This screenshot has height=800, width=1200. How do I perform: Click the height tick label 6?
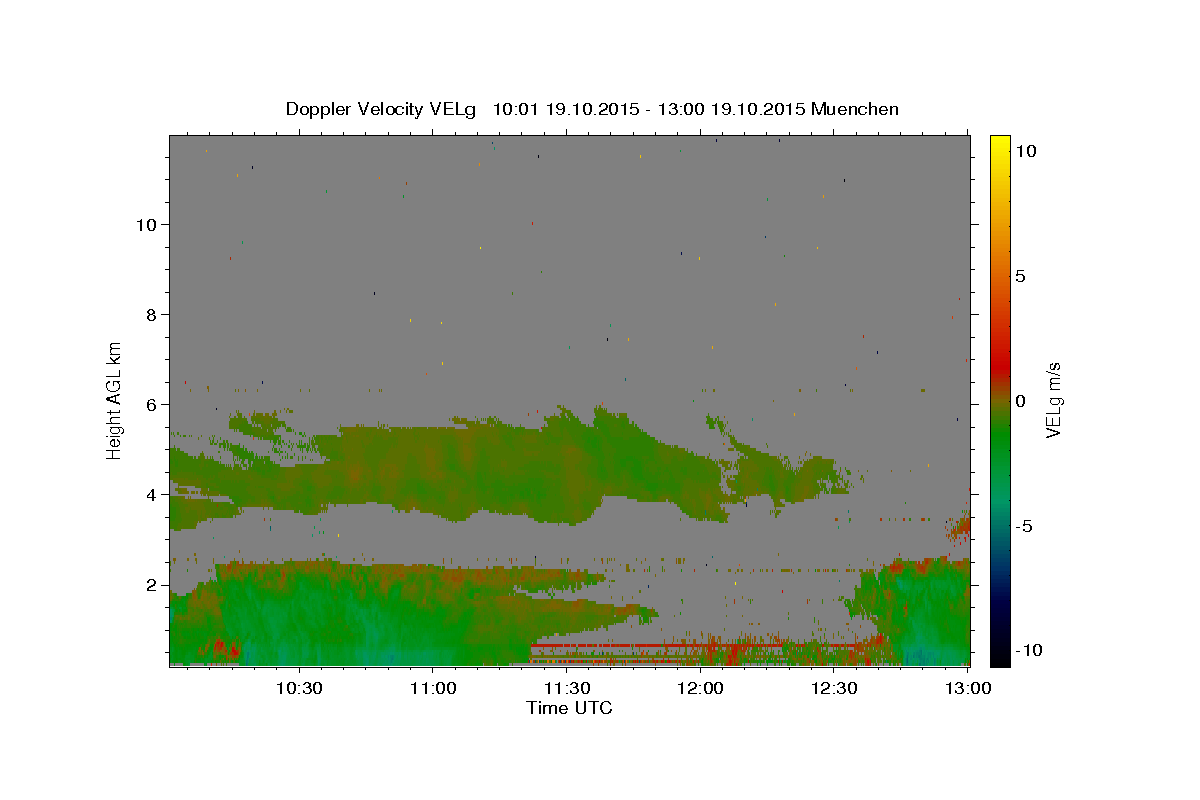pos(152,404)
